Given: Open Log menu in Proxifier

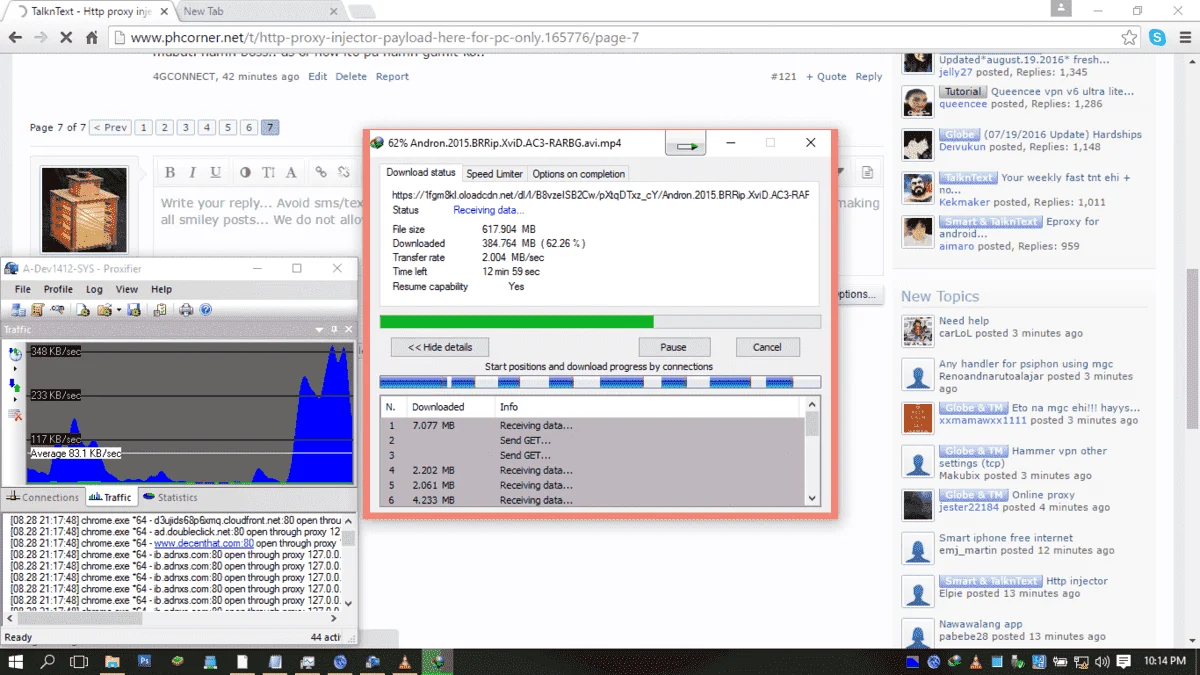Looking at the screenshot, I should coord(94,289).
